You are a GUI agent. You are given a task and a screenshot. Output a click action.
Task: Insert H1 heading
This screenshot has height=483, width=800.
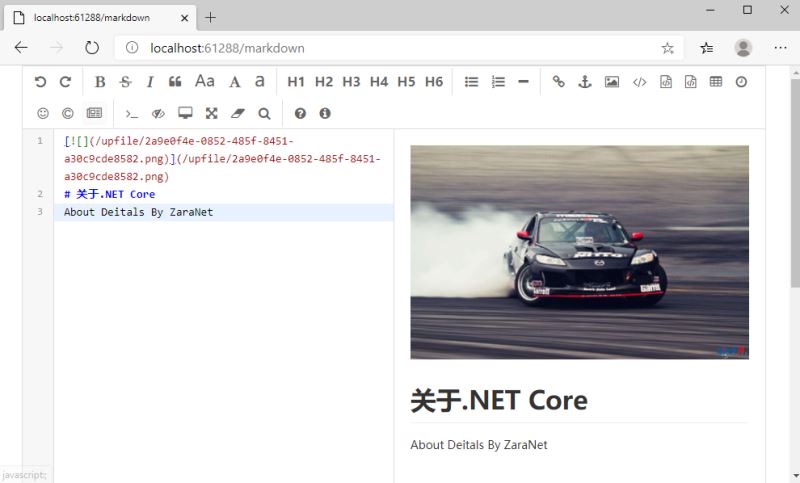tap(296, 82)
